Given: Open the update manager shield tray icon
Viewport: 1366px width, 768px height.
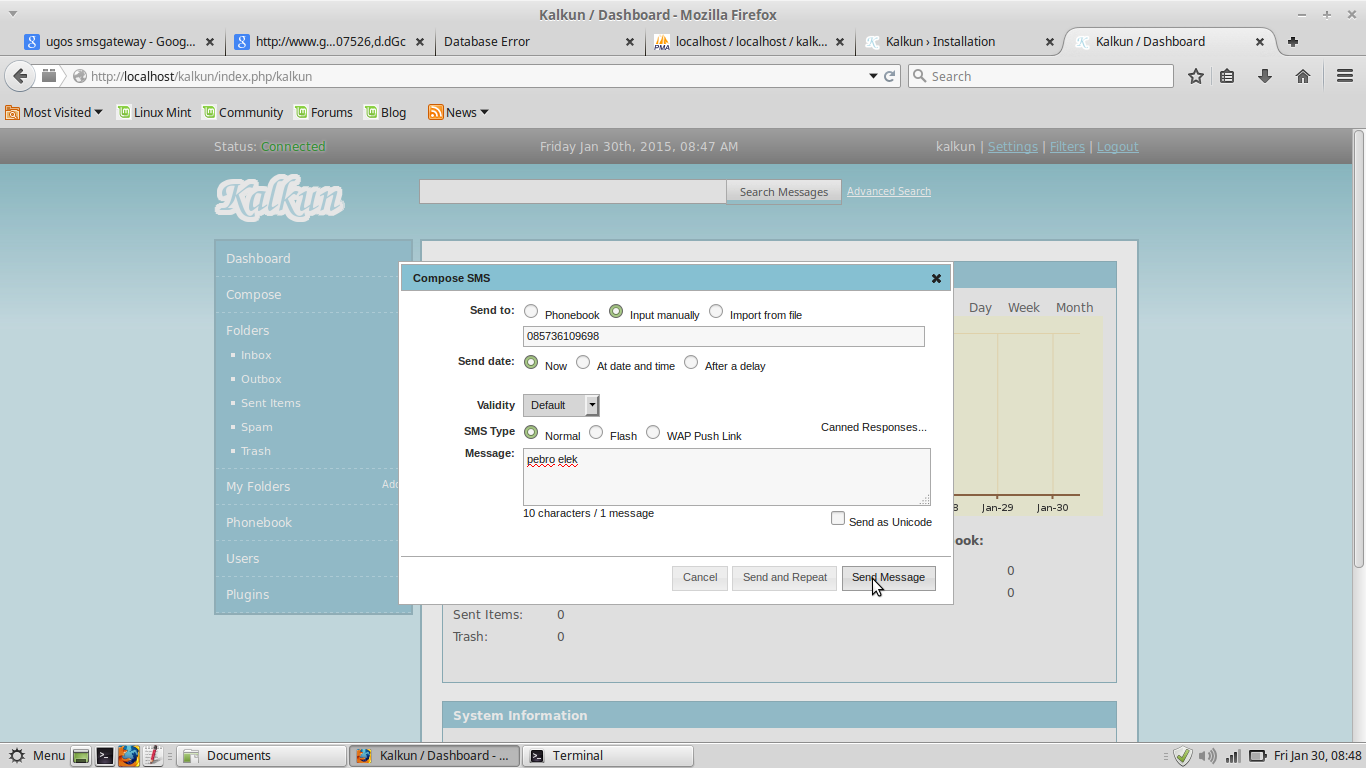Looking at the screenshot, I should pyautogui.click(x=1183, y=756).
